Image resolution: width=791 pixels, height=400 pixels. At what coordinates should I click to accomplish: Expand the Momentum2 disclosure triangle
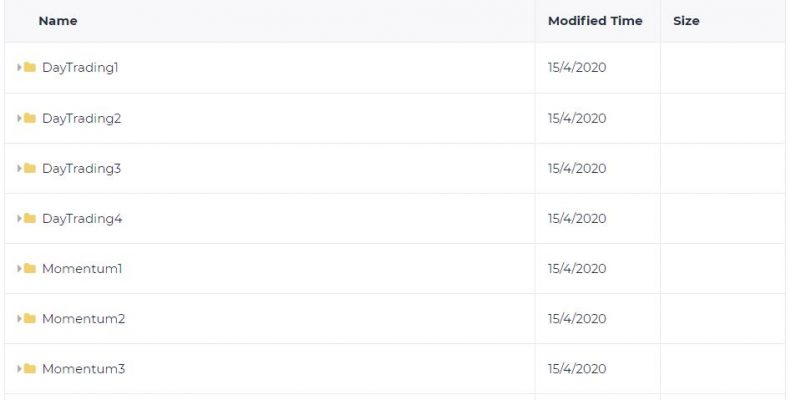tap(19, 318)
